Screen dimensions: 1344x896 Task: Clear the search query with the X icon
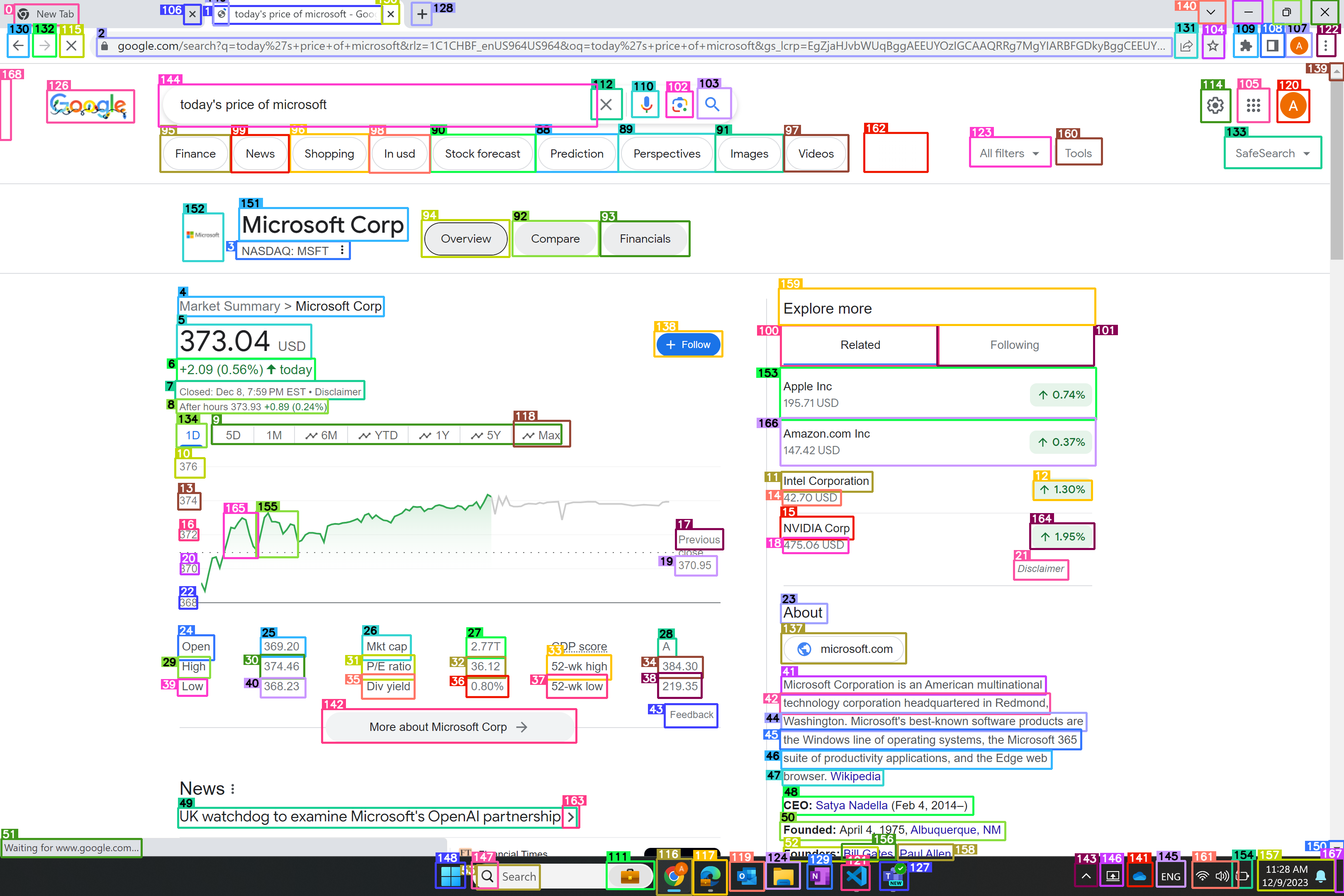606,105
